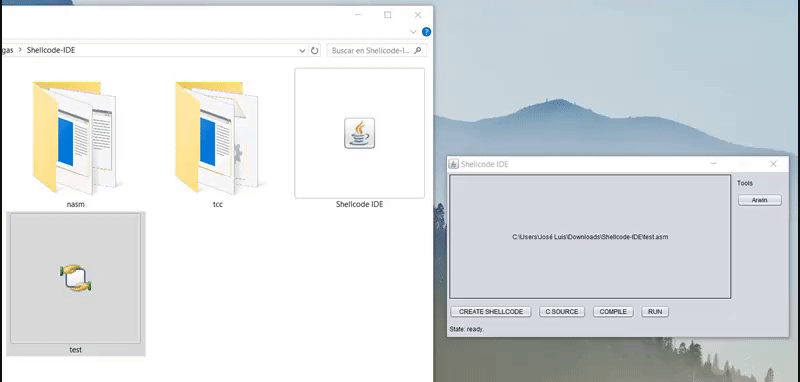Viewport: 800px width, 382px height.
Task: Click the test.asm file path area
Action: coord(590,237)
